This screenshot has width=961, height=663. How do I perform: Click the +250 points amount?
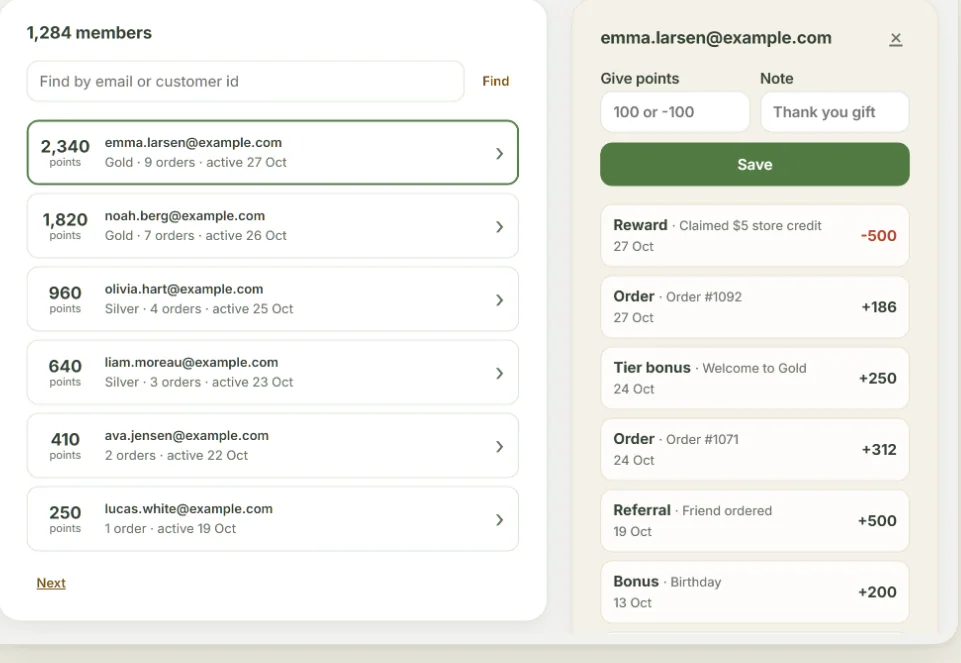(x=878, y=378)
